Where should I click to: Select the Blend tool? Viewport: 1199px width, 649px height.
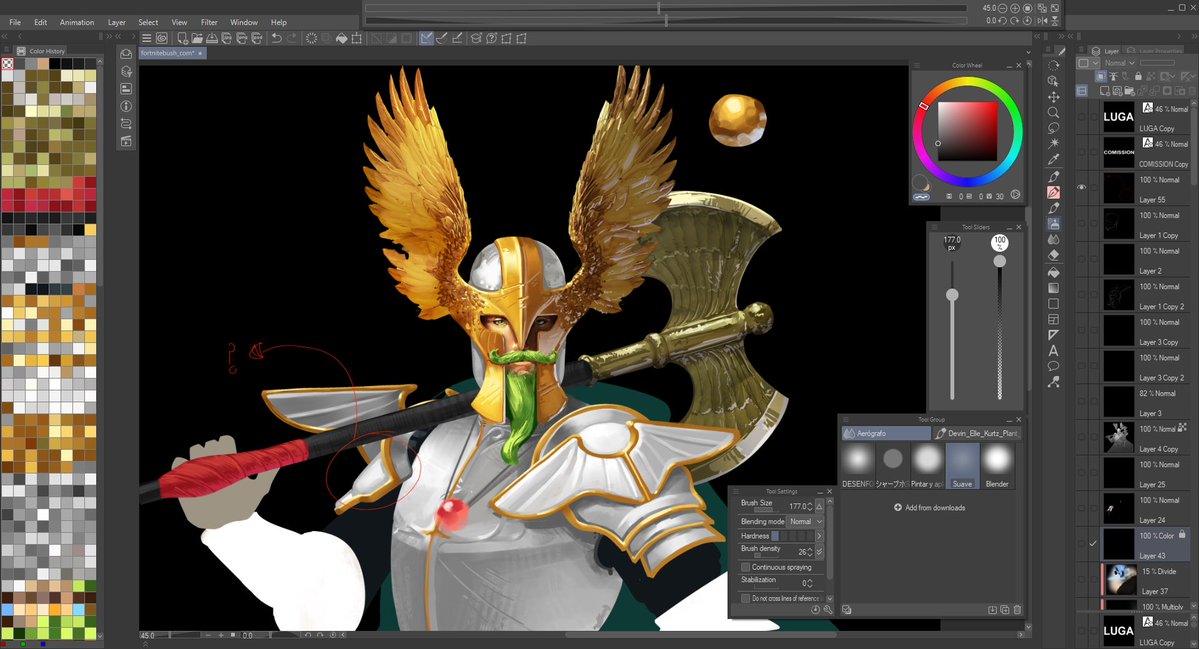(x=1053, y=239)
